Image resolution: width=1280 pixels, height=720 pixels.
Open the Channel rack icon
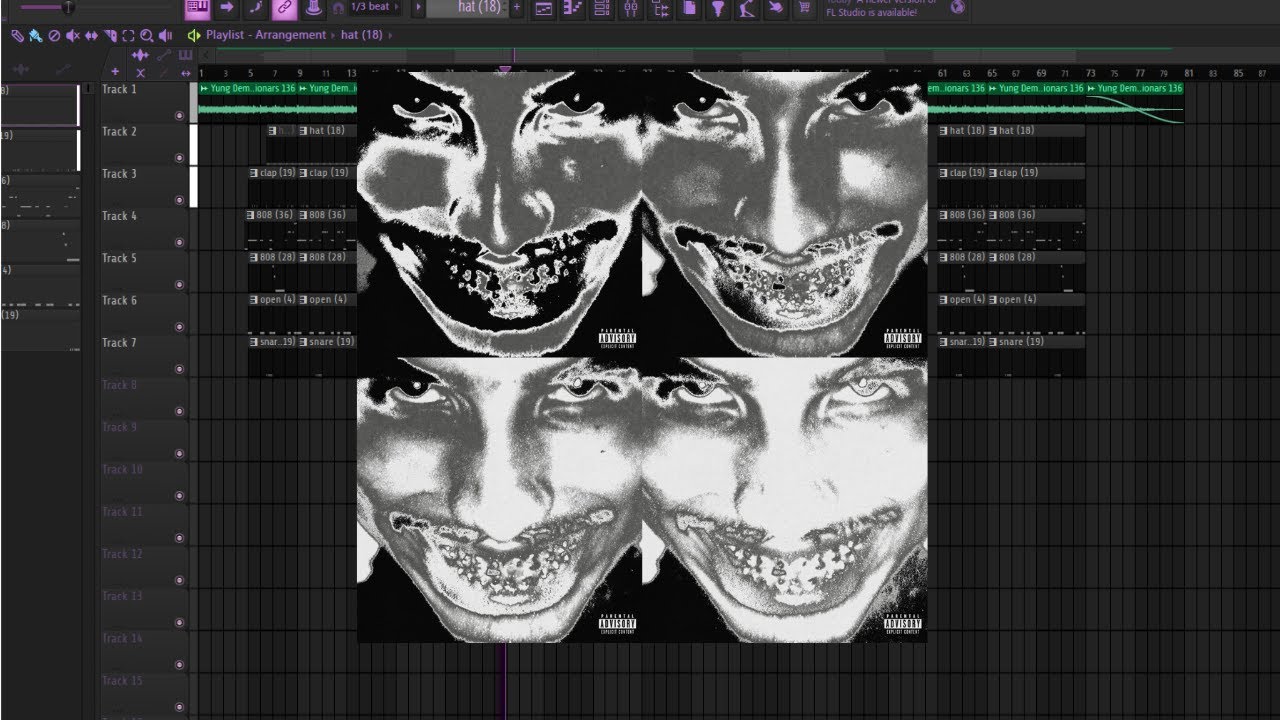pyautogui.click(x=602, y=8)
